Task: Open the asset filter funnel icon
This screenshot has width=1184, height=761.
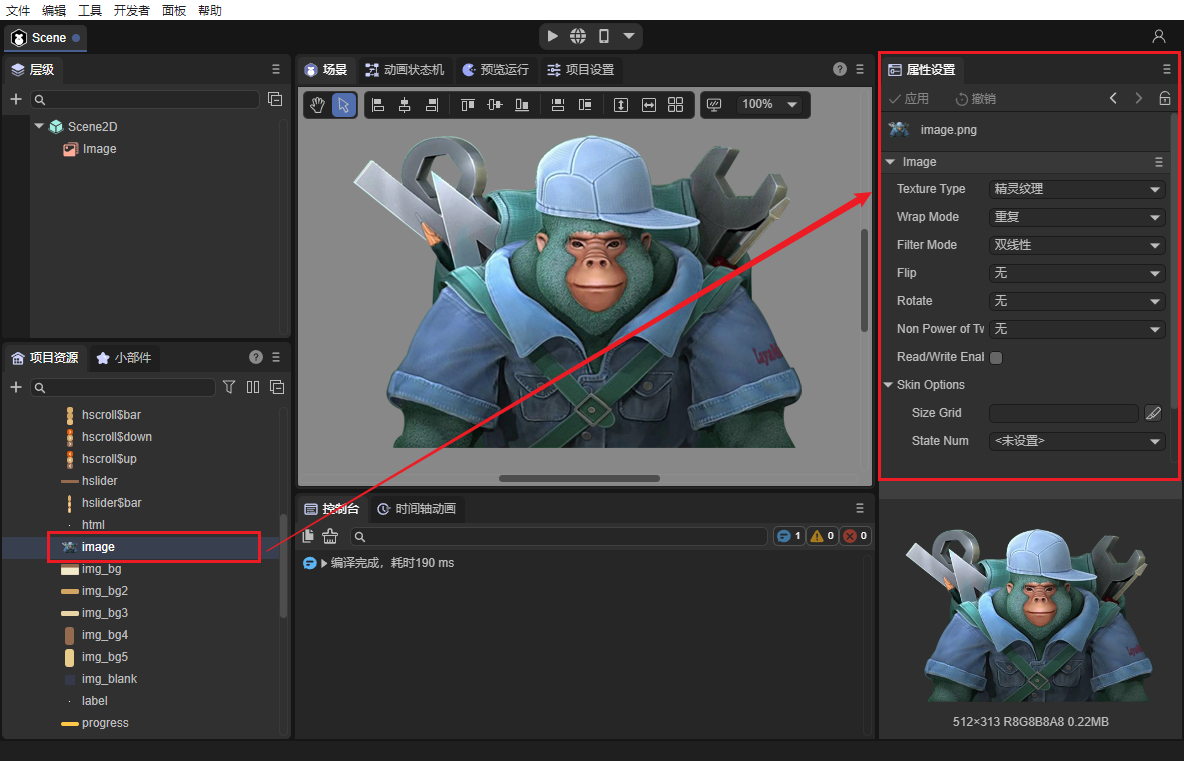Action: coord(229,387)
